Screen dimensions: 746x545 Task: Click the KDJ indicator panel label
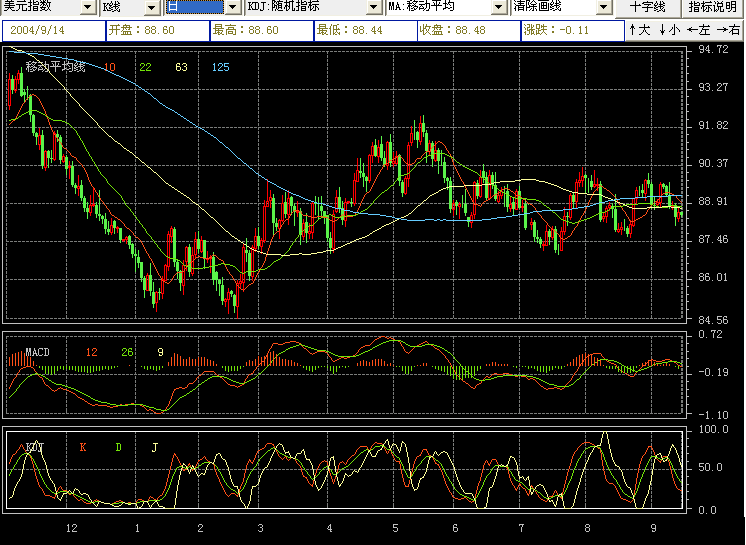pyautogui.click(x=35, y=447)
